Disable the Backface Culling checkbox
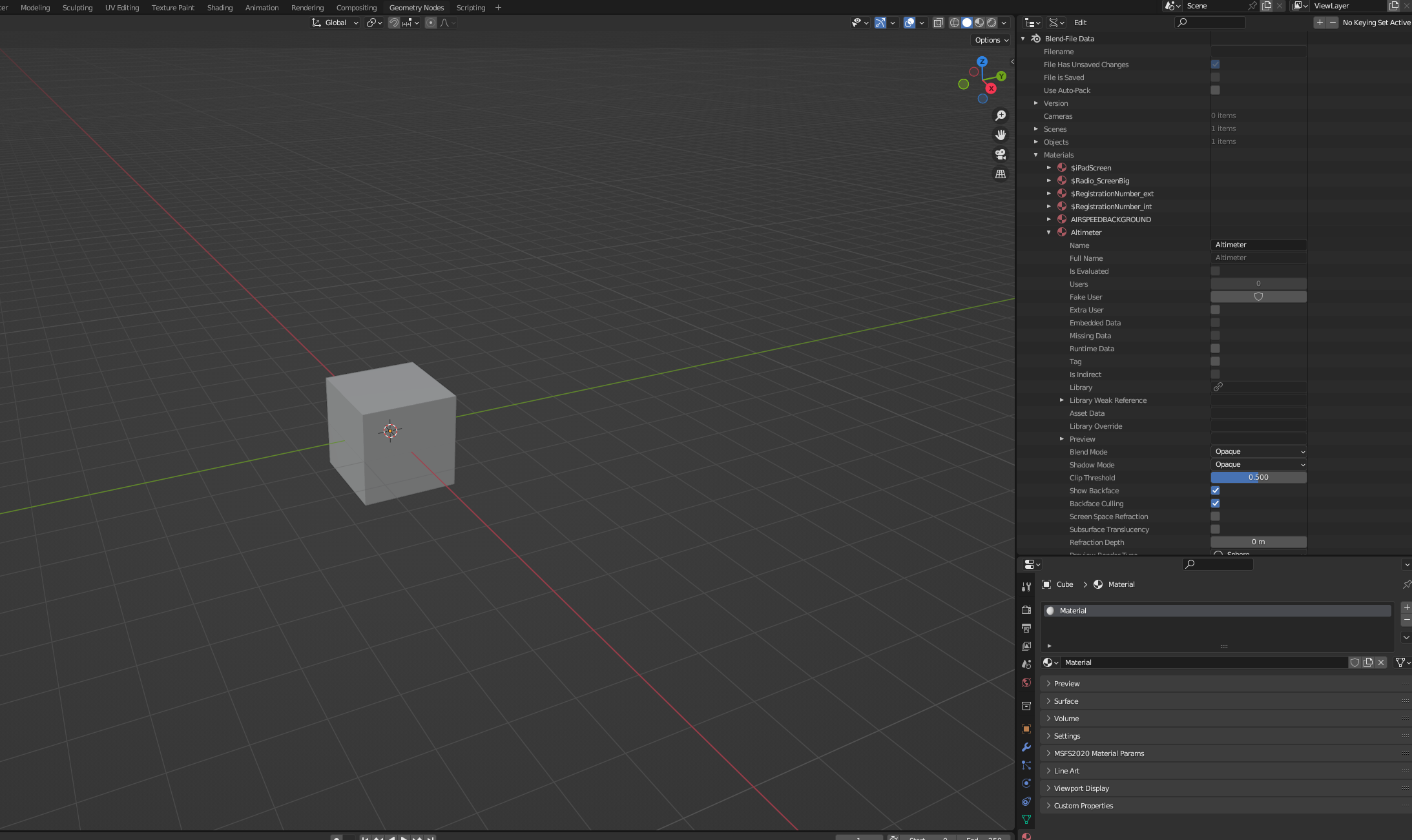This screenshot has height=840, width=1412. point(1215,504)
